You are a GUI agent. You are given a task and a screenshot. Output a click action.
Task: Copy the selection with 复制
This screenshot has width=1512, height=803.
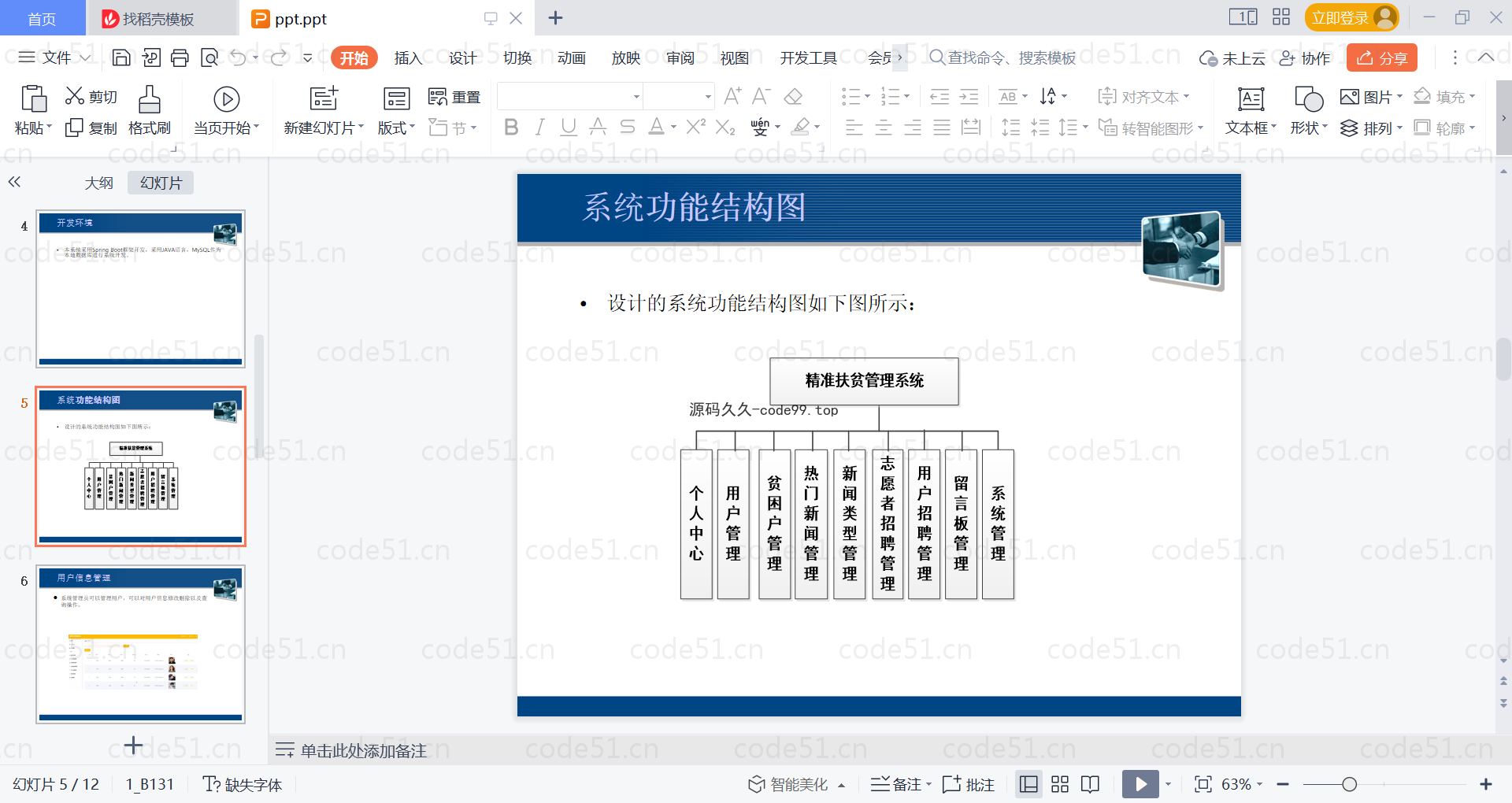pyautogui.click(x=91, y=128)
